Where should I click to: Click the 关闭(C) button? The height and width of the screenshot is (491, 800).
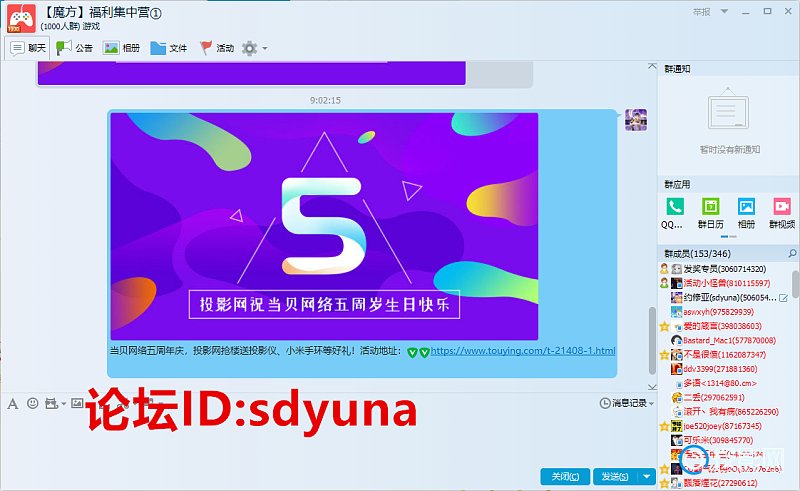[x=565, y=477]
